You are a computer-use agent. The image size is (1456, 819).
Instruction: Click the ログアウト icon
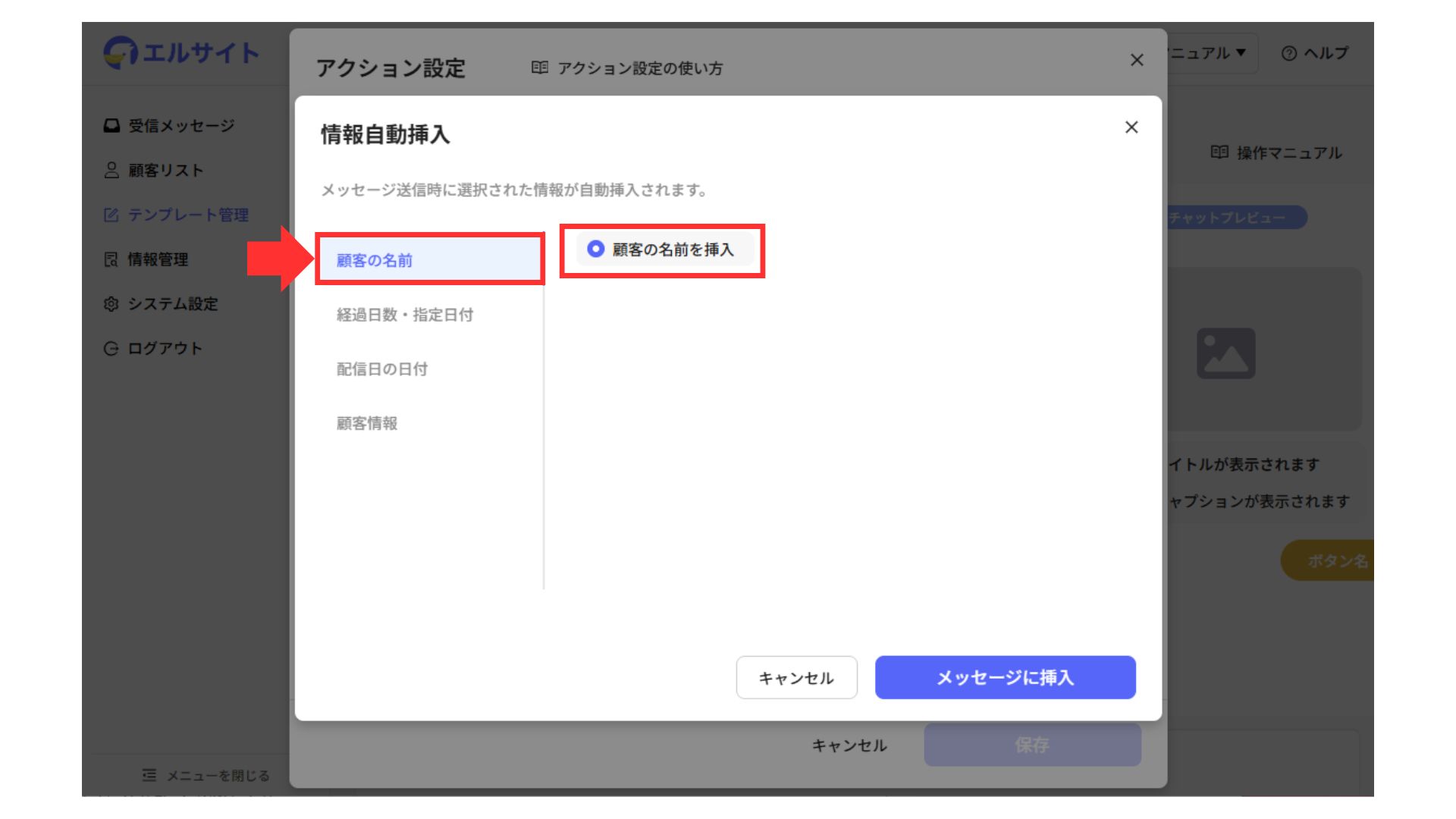point(111,349)
